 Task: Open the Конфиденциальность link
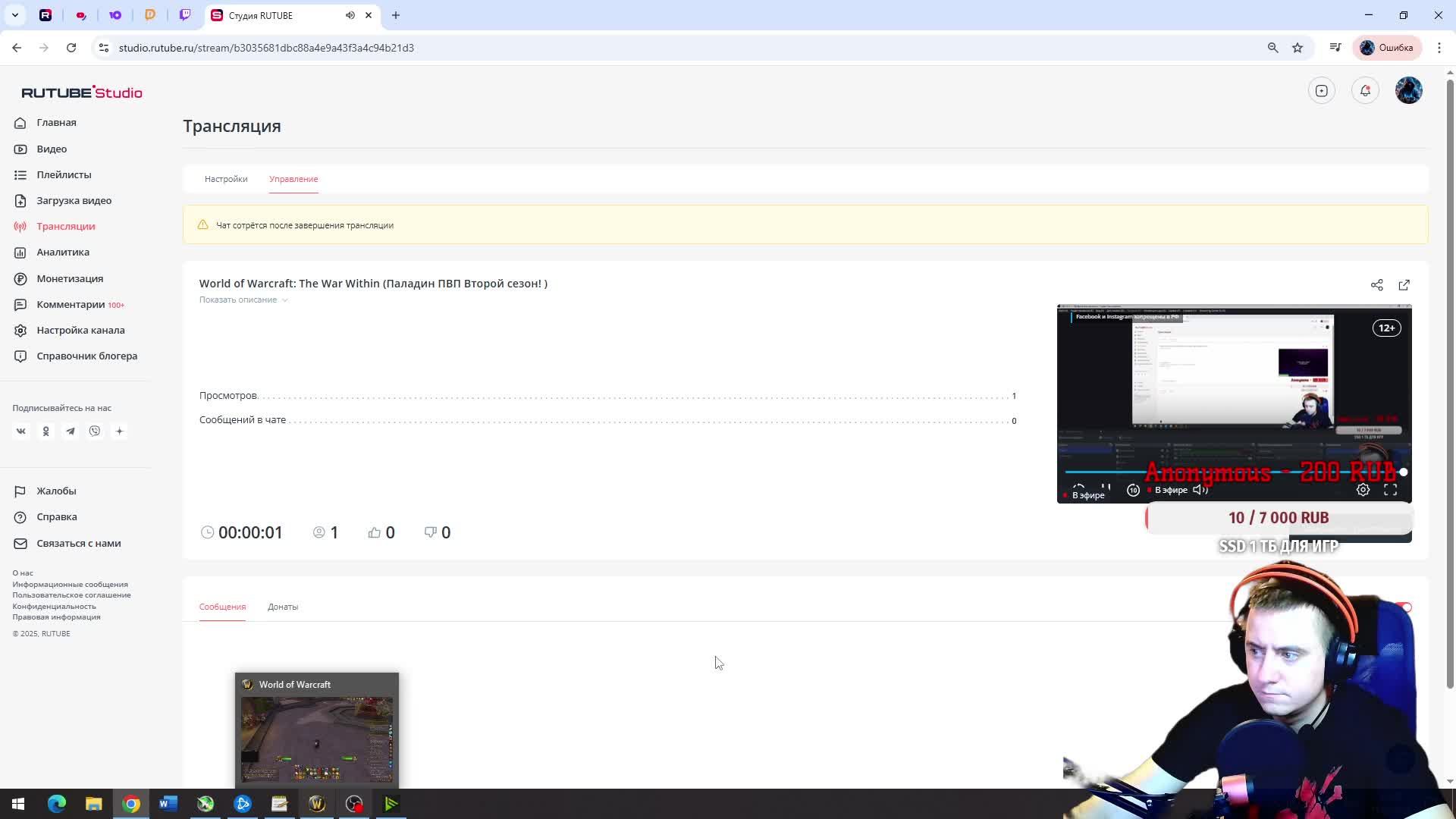pyautogui.click(x=54, y=607)
